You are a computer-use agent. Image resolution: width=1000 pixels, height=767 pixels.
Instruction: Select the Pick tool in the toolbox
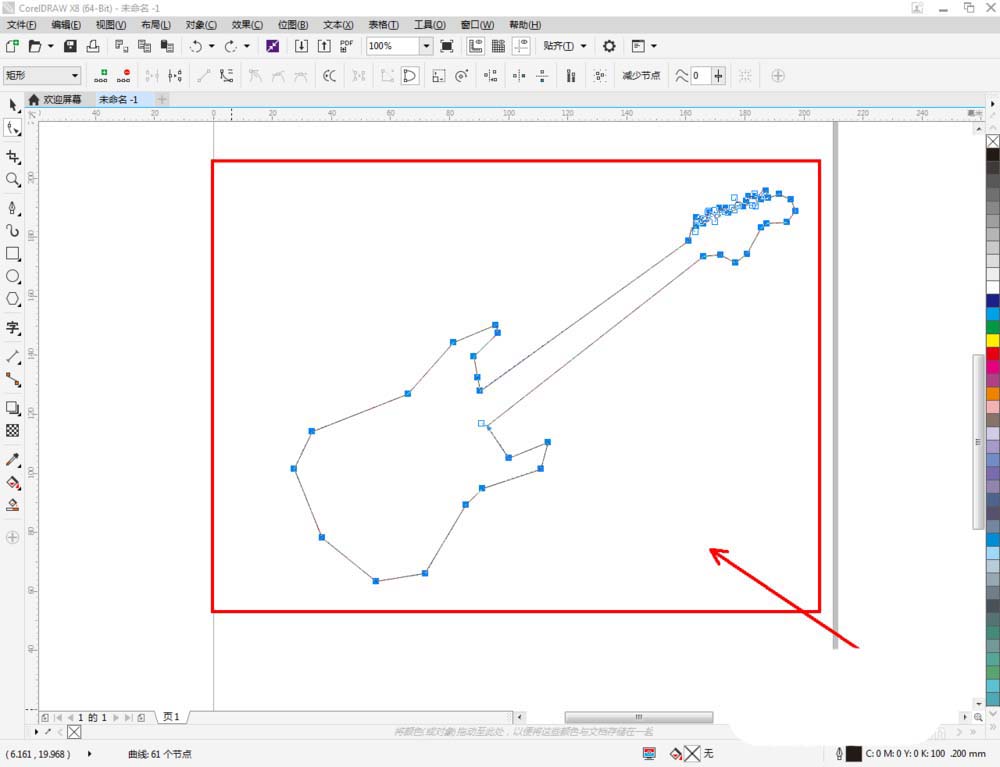pos(13,105)
